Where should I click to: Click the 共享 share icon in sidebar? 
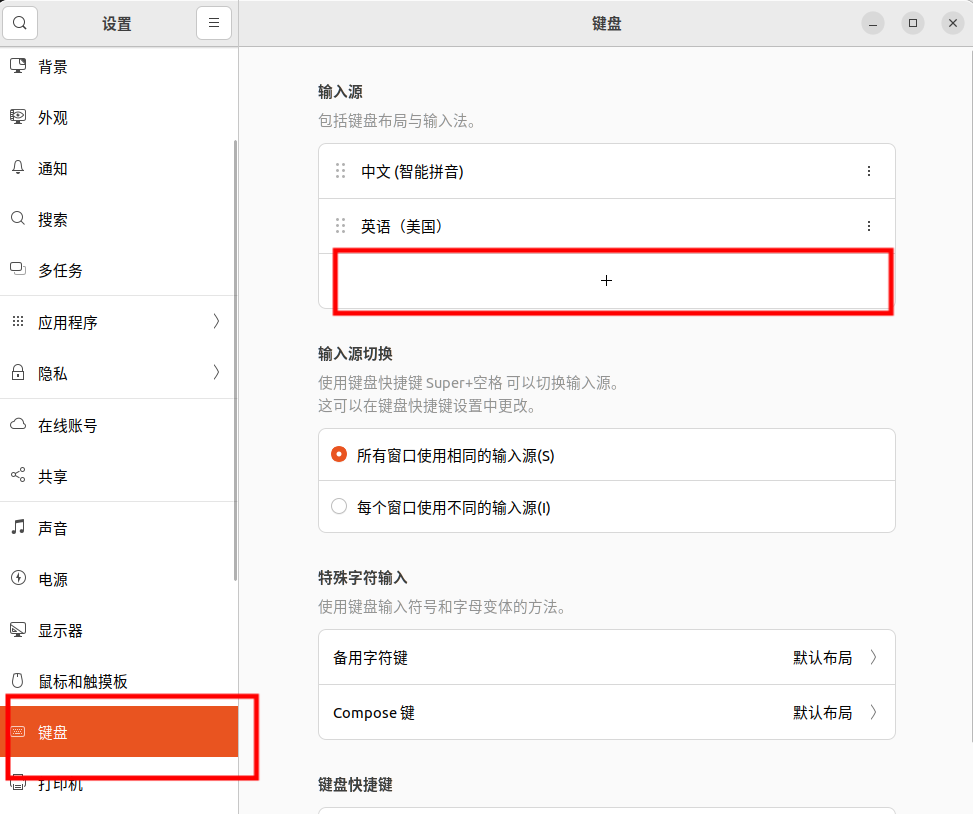18,475
